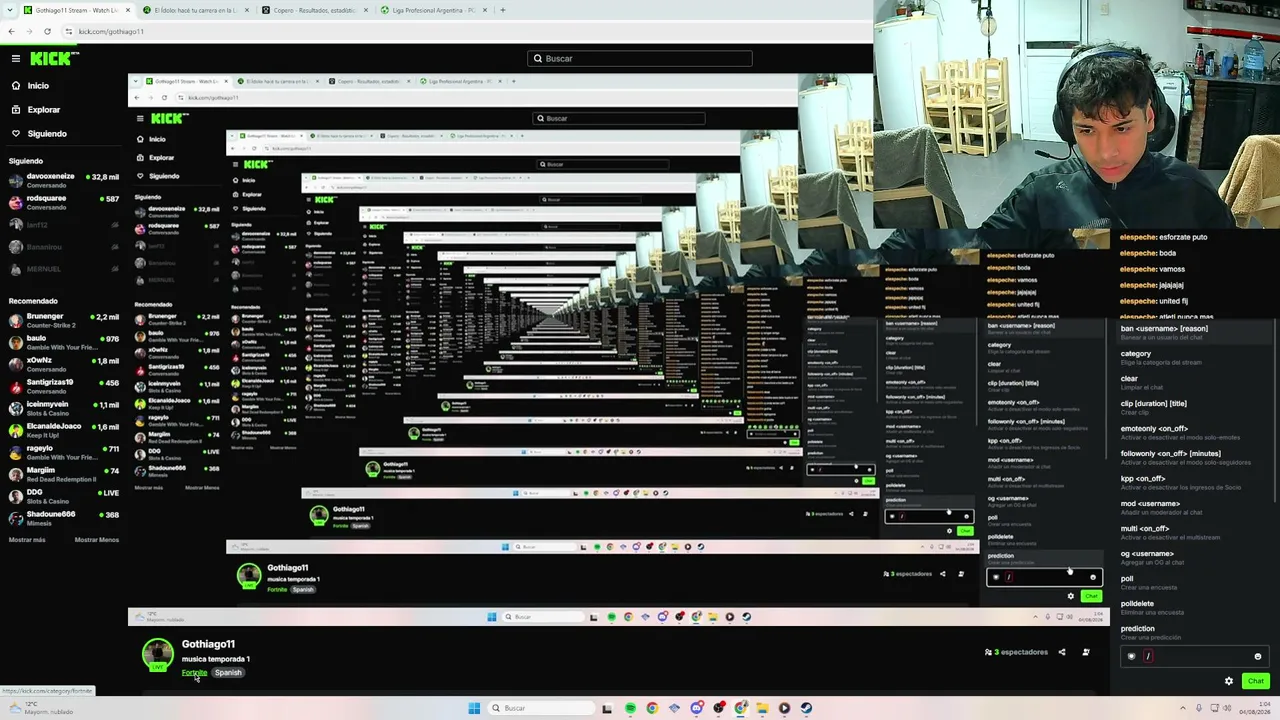Open DDG recommended channel
1280x720 pixels.
64,497
